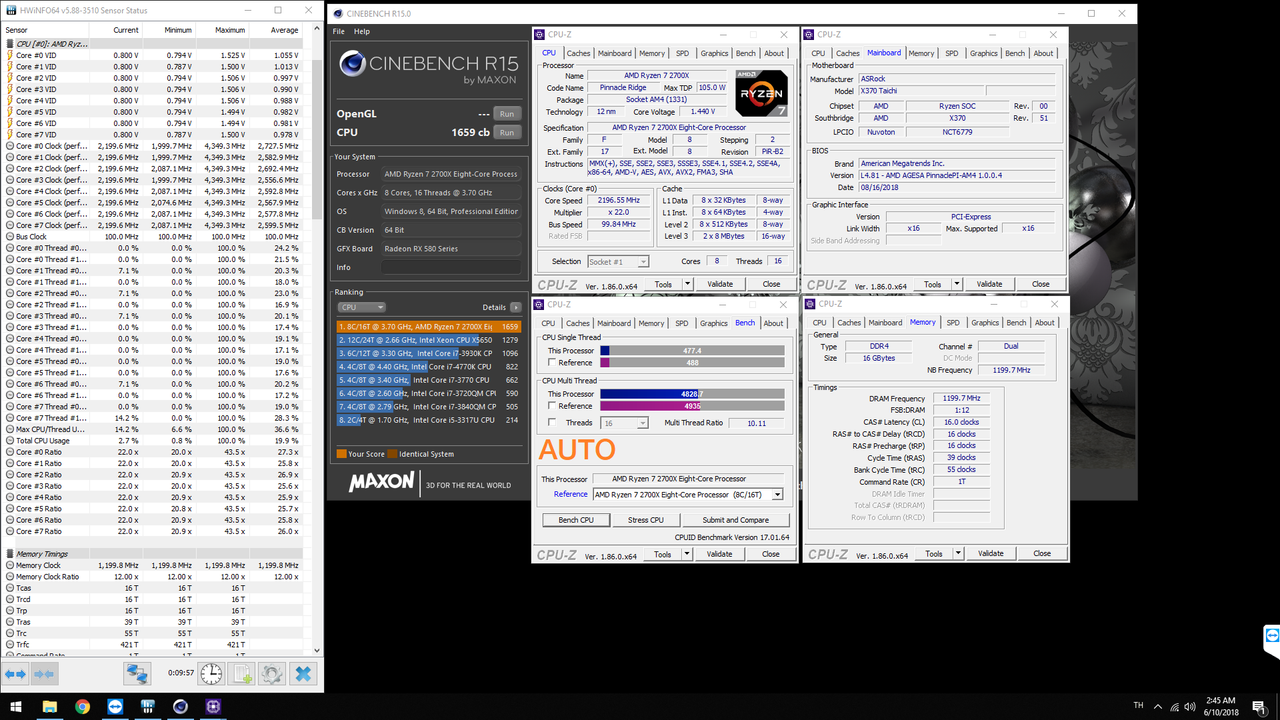Open SPD tab in CPU-Z Mainboard window
This screenshot has width=1280, height=720.
coord(951,53)
